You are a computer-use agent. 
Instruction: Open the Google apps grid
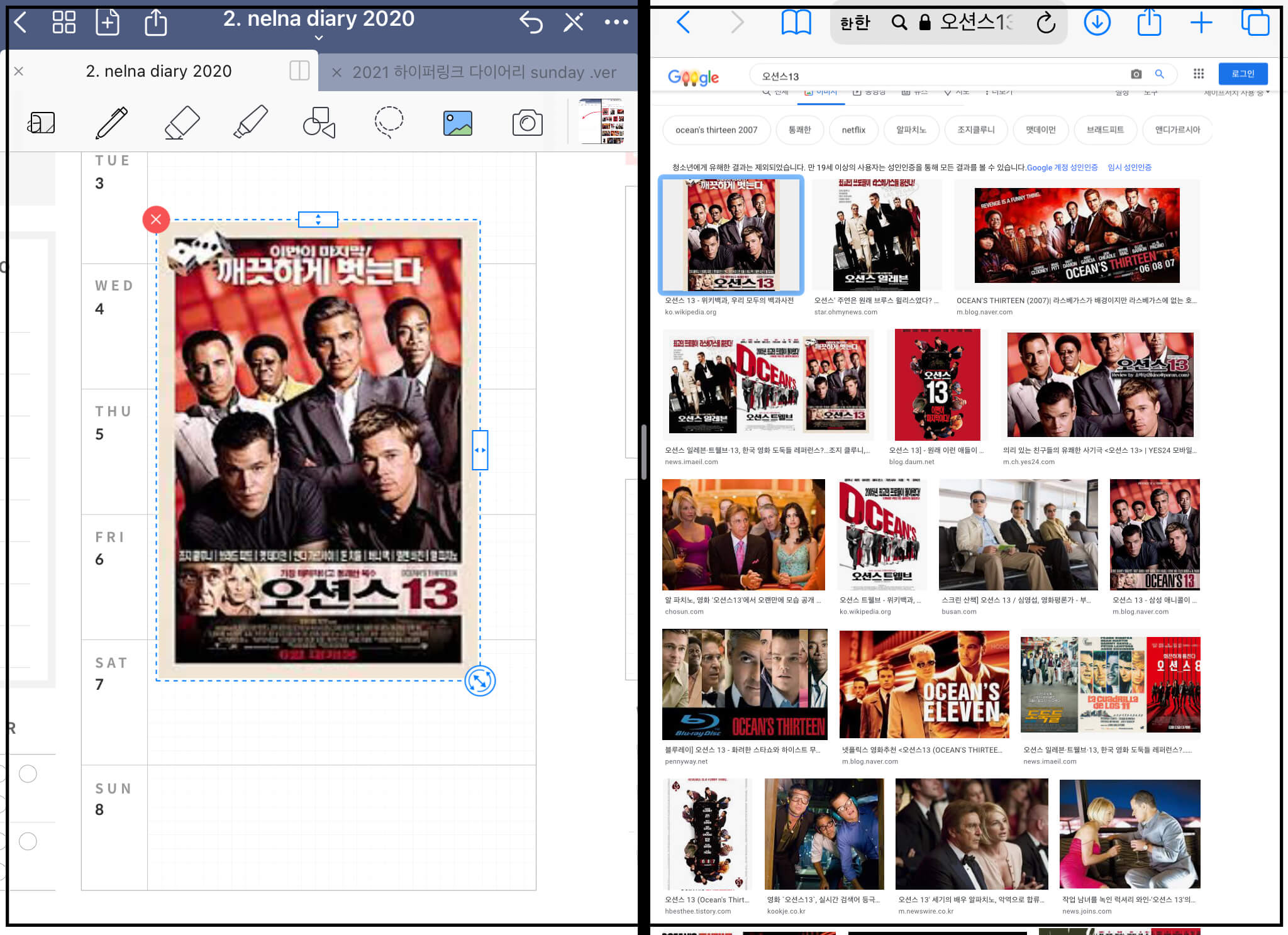pyautogui.click(x=1199, y=74)
